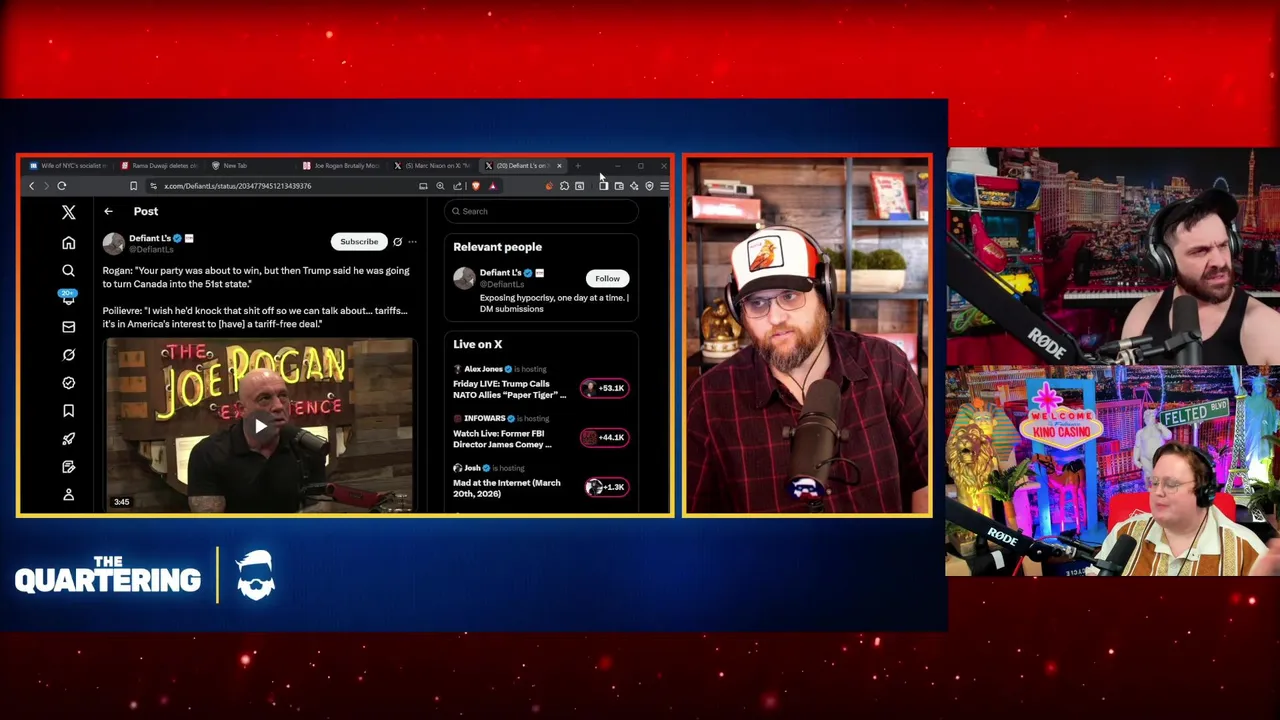Viewport: 1280px width, 720px height.
Task: Click Brave Rewards triangle icon
Action: click(492, 186)
